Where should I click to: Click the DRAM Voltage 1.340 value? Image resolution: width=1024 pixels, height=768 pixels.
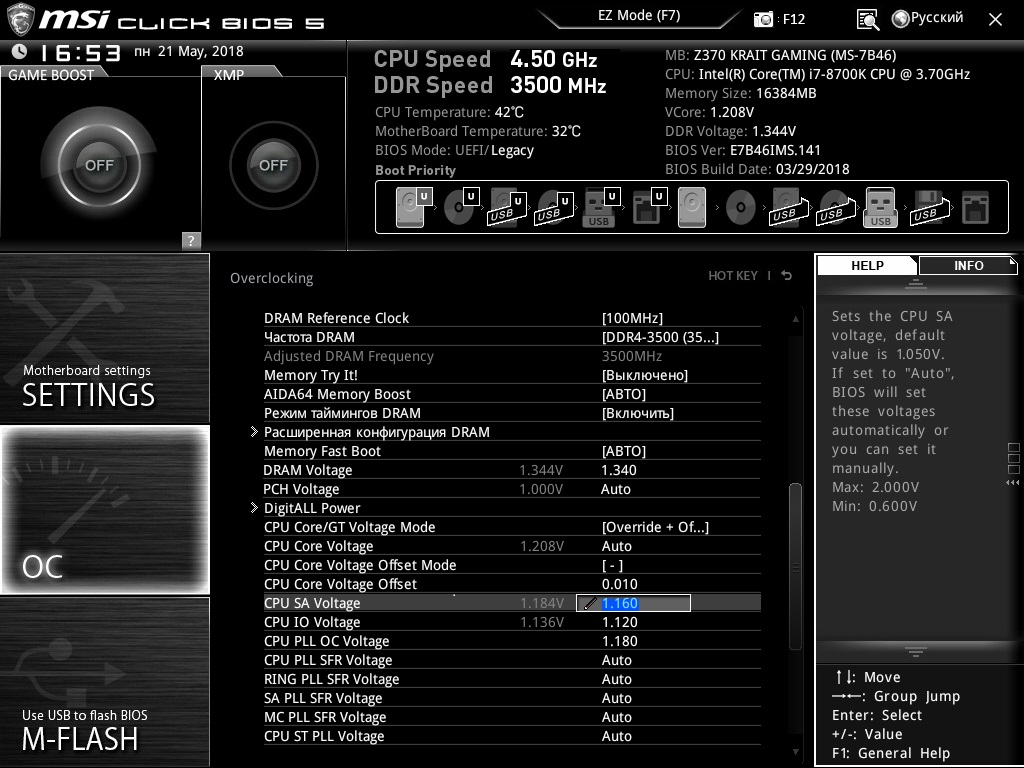pos(619,470)
